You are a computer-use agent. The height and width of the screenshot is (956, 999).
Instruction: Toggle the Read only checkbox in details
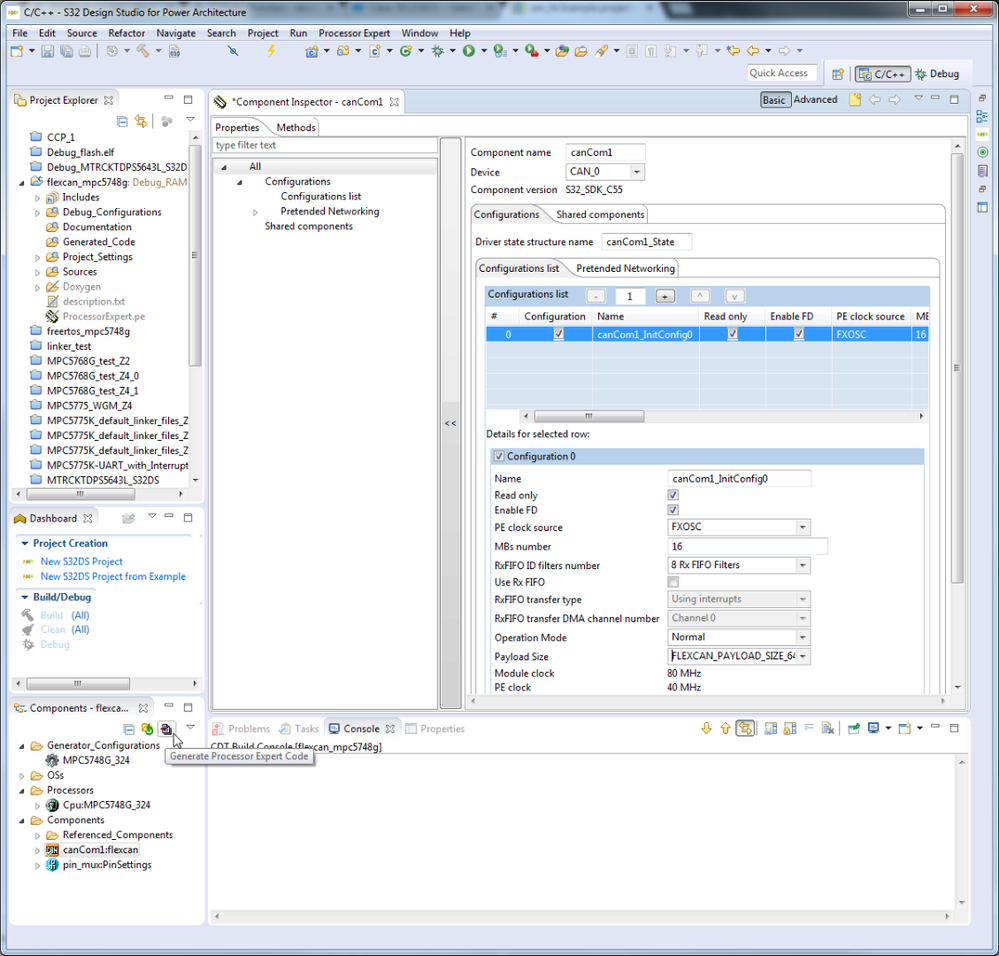pyautogui.click(x=673, y=495)
